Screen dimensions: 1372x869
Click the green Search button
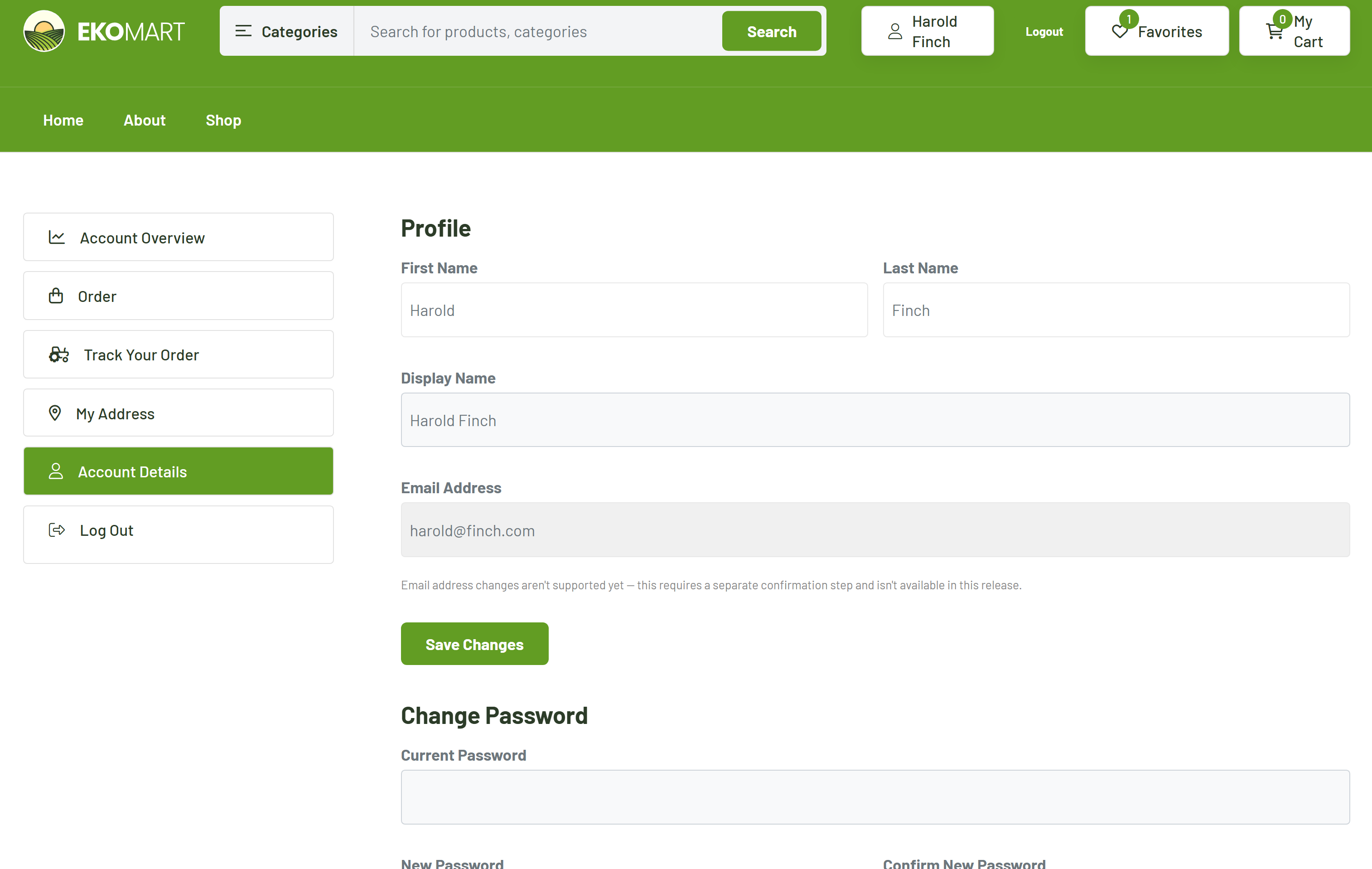tap(772, 31)
